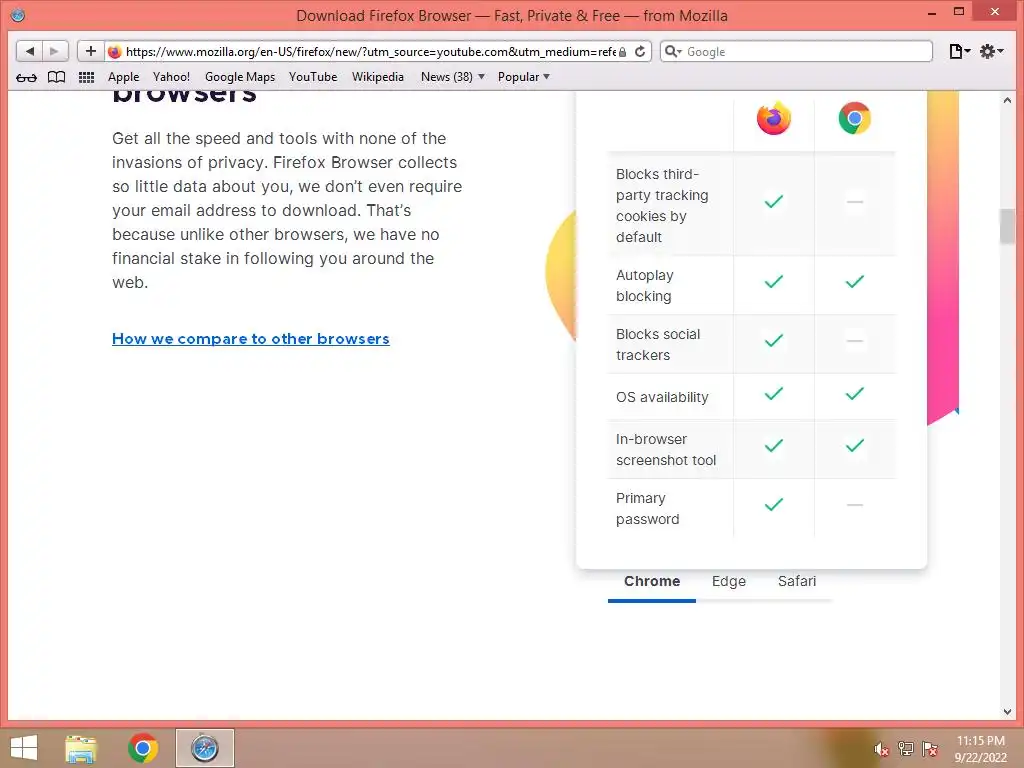Image resolution: width=1024 pixels, height=768 pixels.
Task: Click the 'Primary password' row label
Action: point(647,508)
